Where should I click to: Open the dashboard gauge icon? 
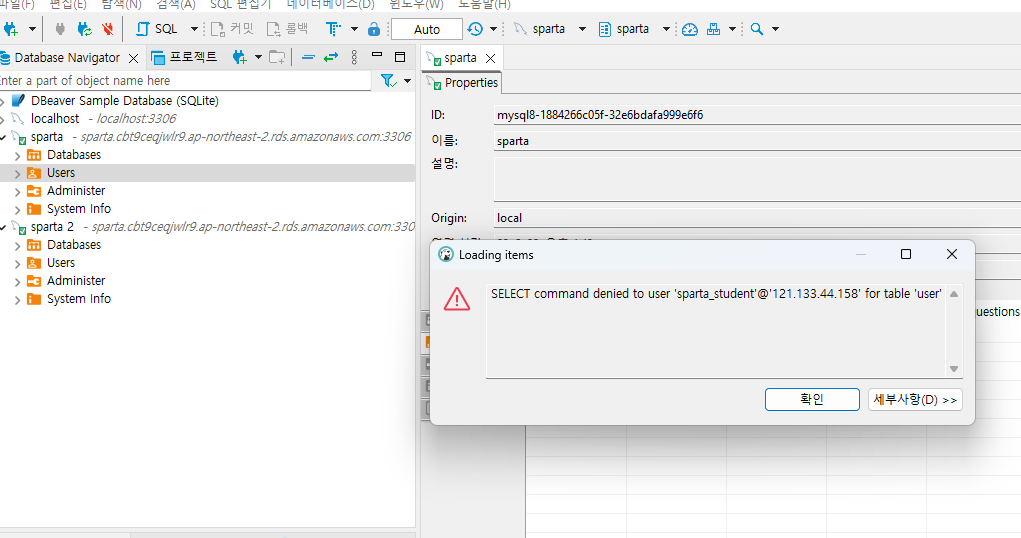(x=690, y=29)
